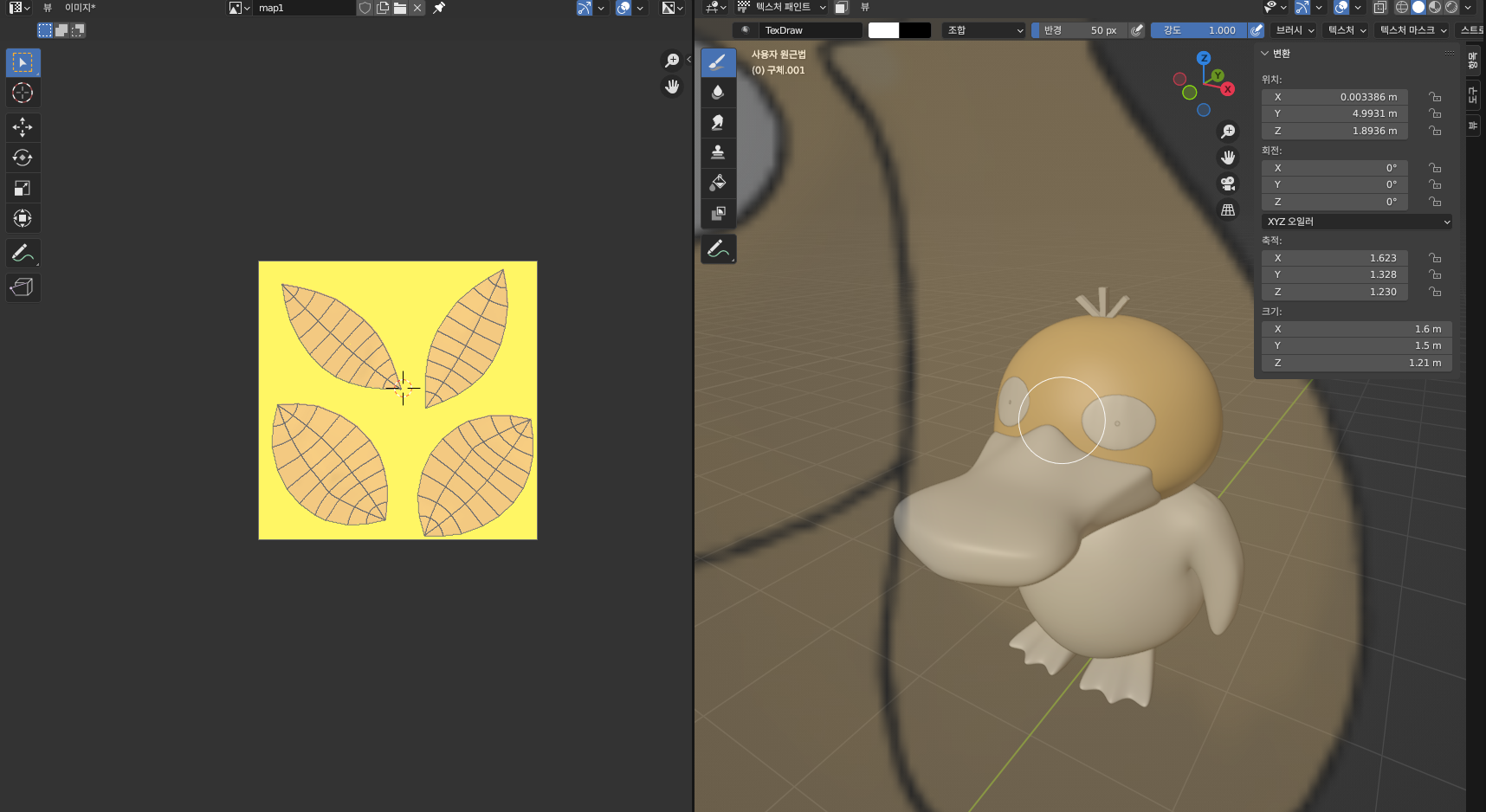The height and width of the screenshot is (812, 1486).
Task: Set selection mode to new selection
Action: [45, 30]
